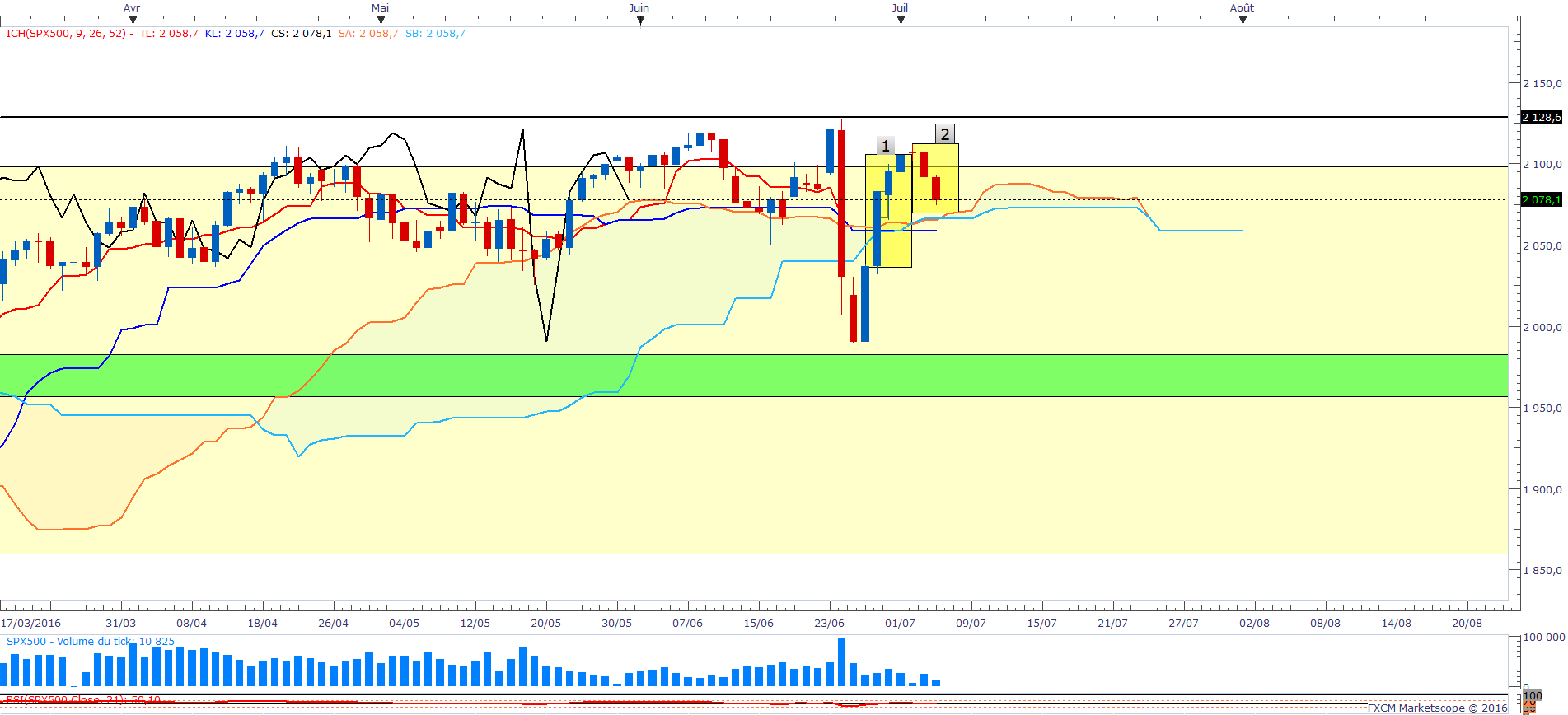Click the 14/08 date label

[1397, 624]
